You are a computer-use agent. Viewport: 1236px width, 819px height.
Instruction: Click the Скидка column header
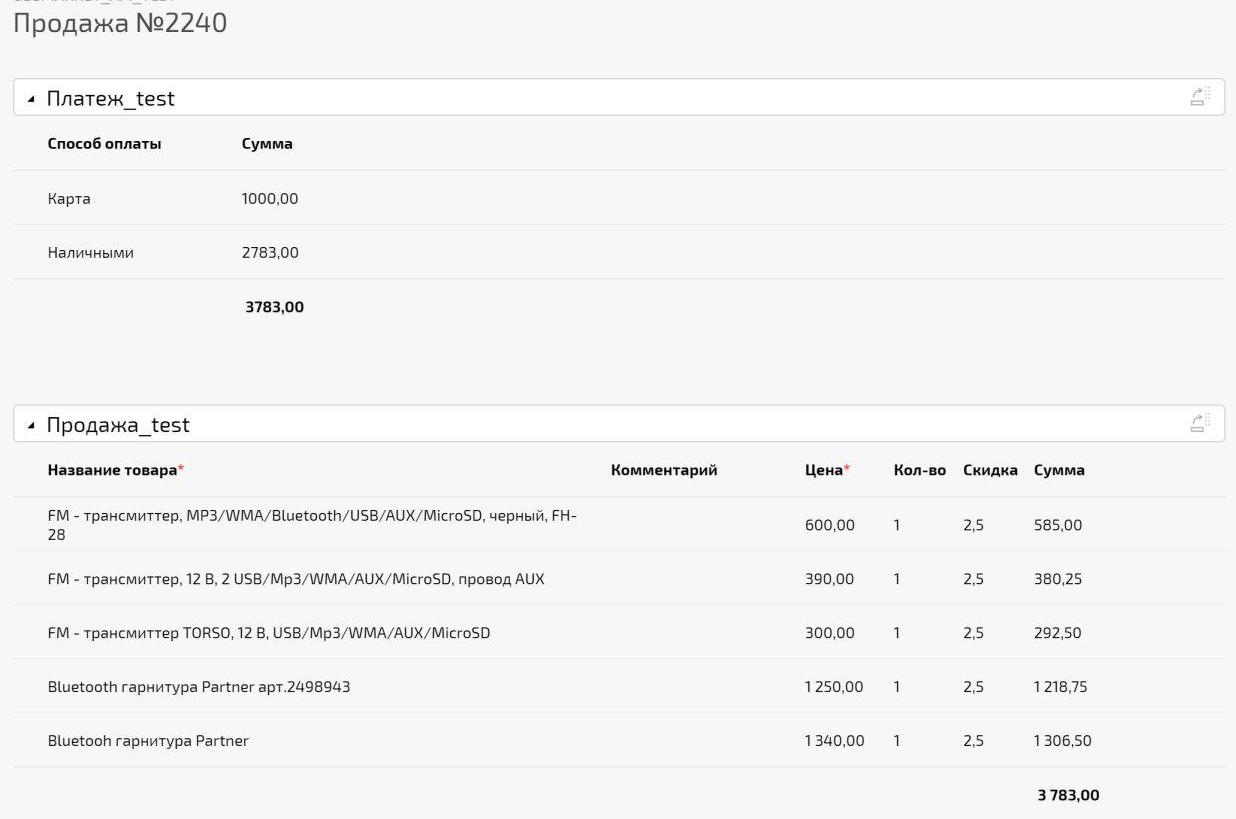point(991,470)
